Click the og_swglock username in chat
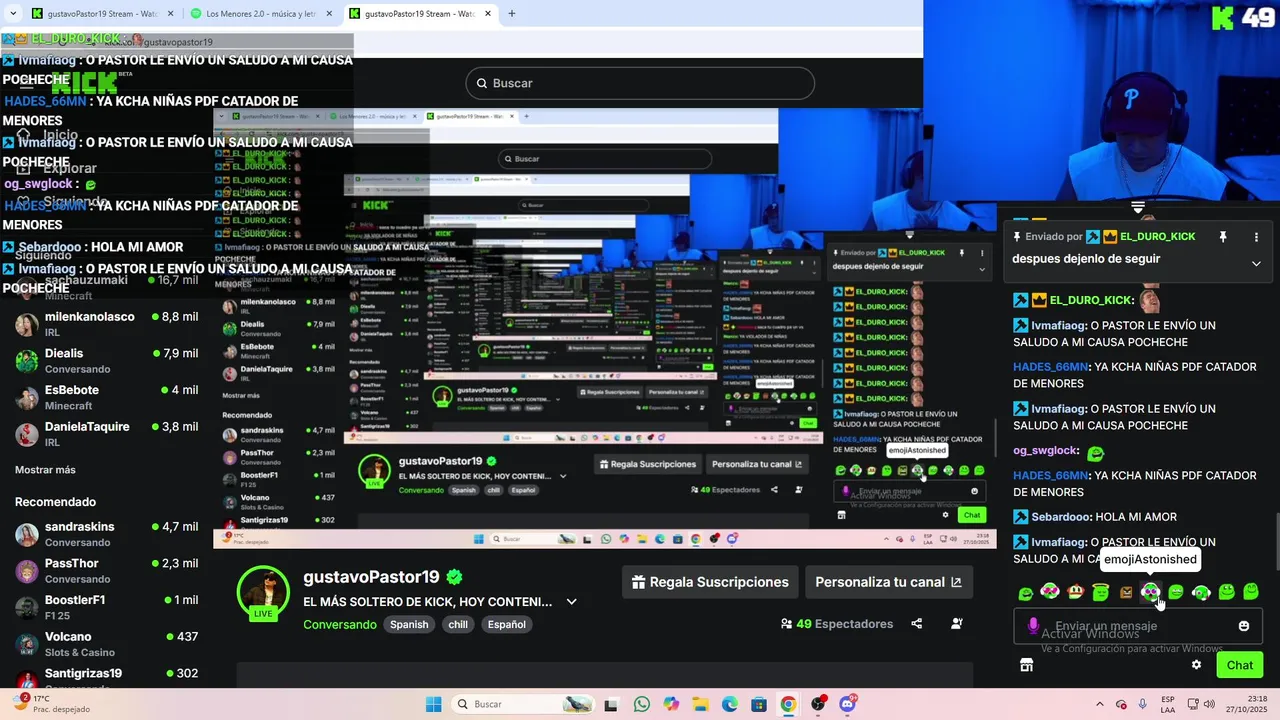Viewport: 1280px width, 720px height. point(1045,451)
